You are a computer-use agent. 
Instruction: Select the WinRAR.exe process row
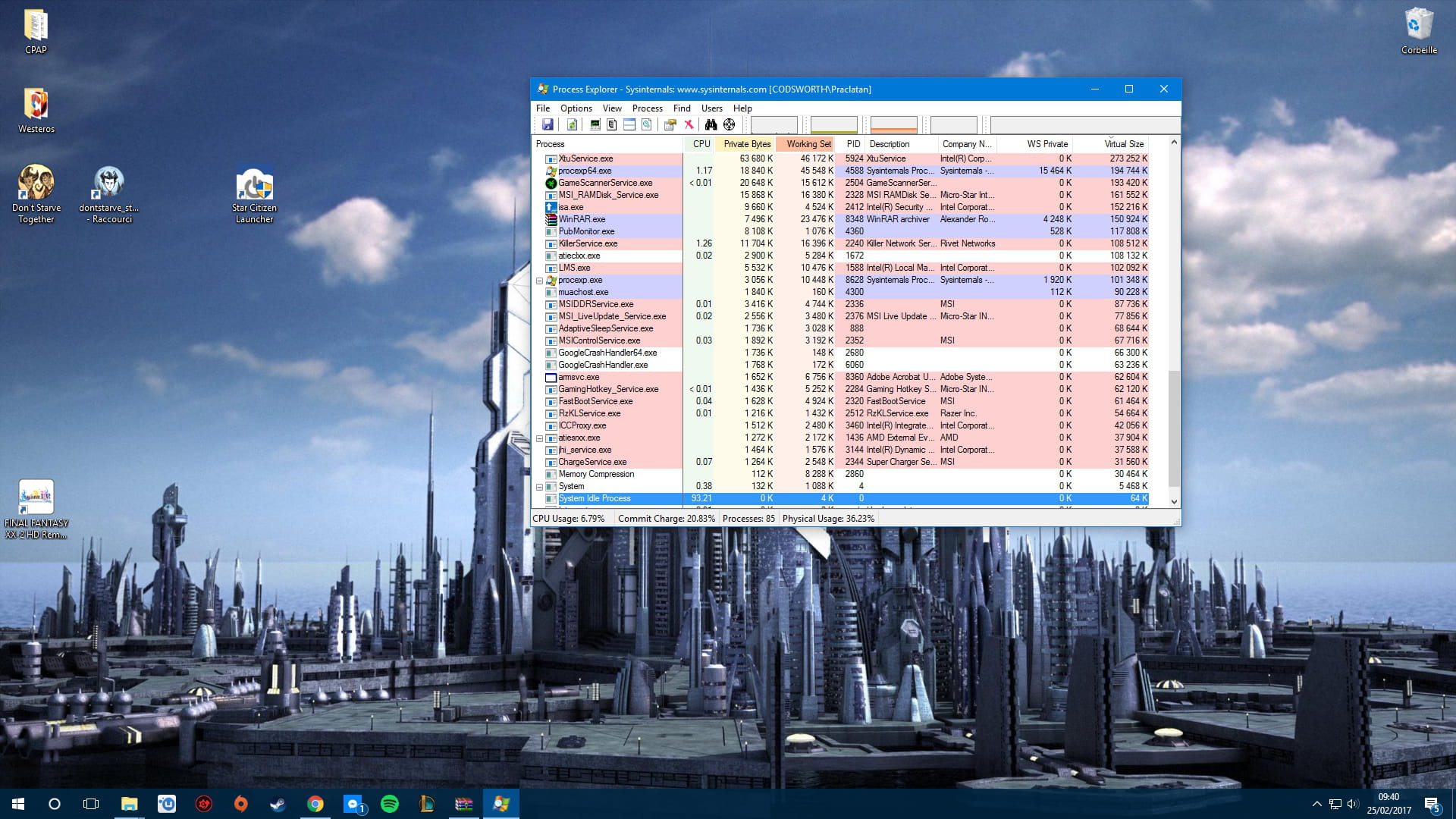(x=840, y=219)
